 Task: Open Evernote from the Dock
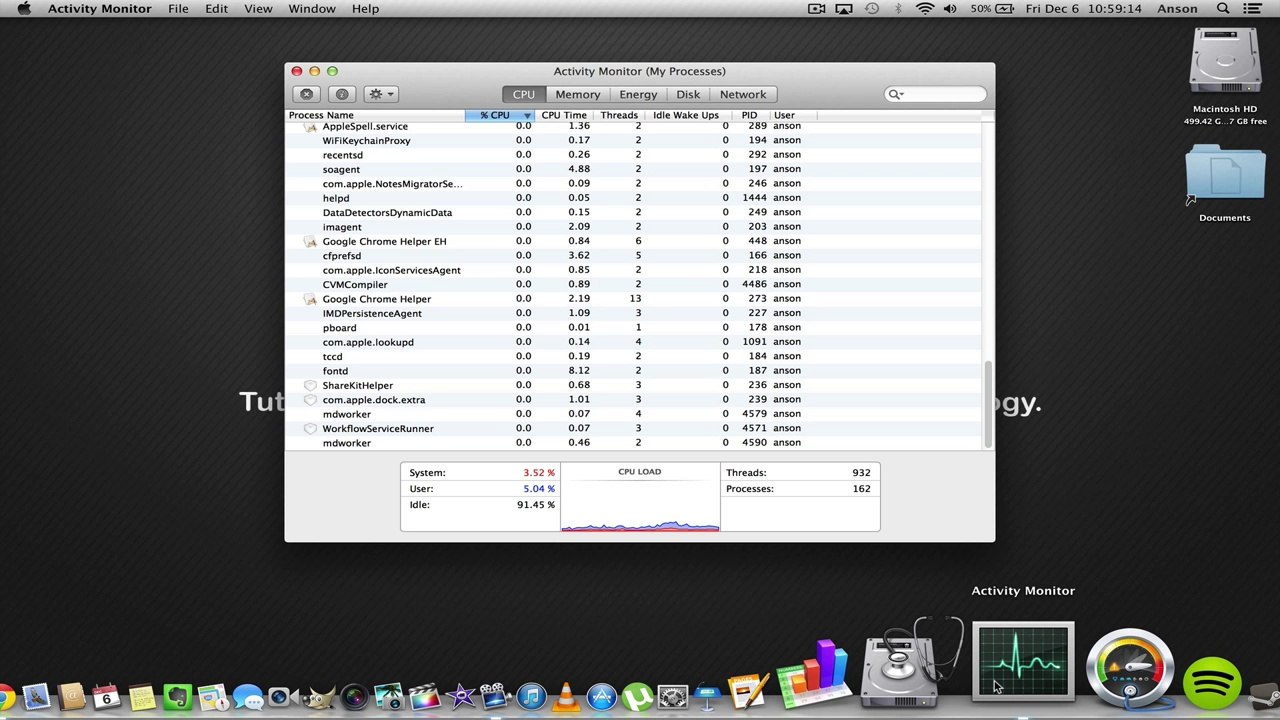[x=177, y=695]
